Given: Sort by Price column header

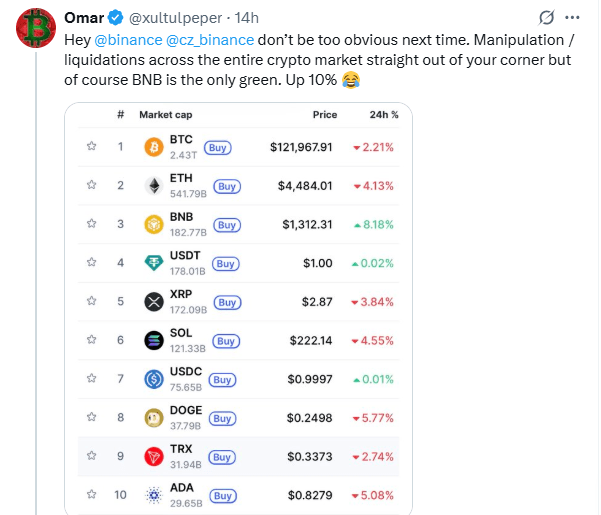Looking at the screenshot, I should 324,115.
